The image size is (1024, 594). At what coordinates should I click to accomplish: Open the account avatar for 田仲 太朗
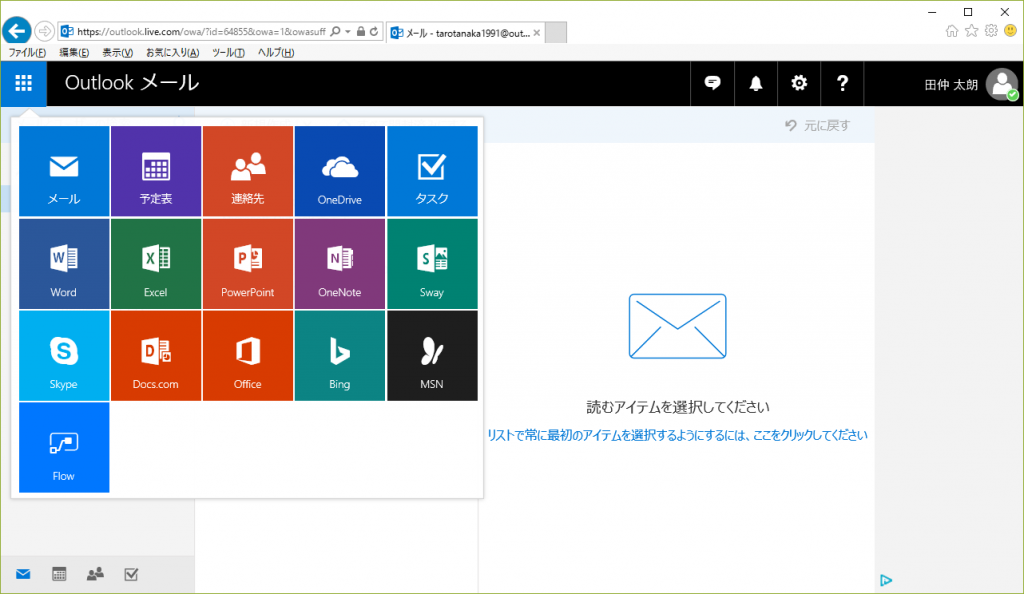point(1002,84)
